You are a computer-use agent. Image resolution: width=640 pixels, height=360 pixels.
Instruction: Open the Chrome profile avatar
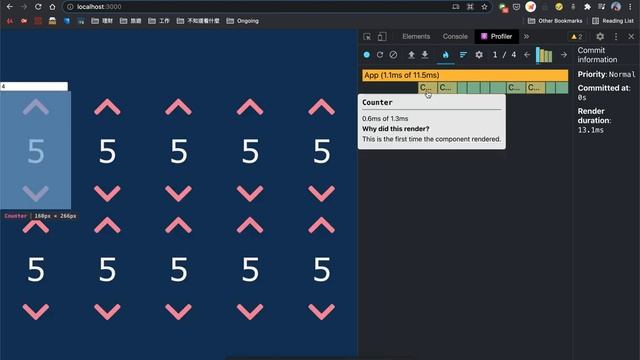pos(616,7)
